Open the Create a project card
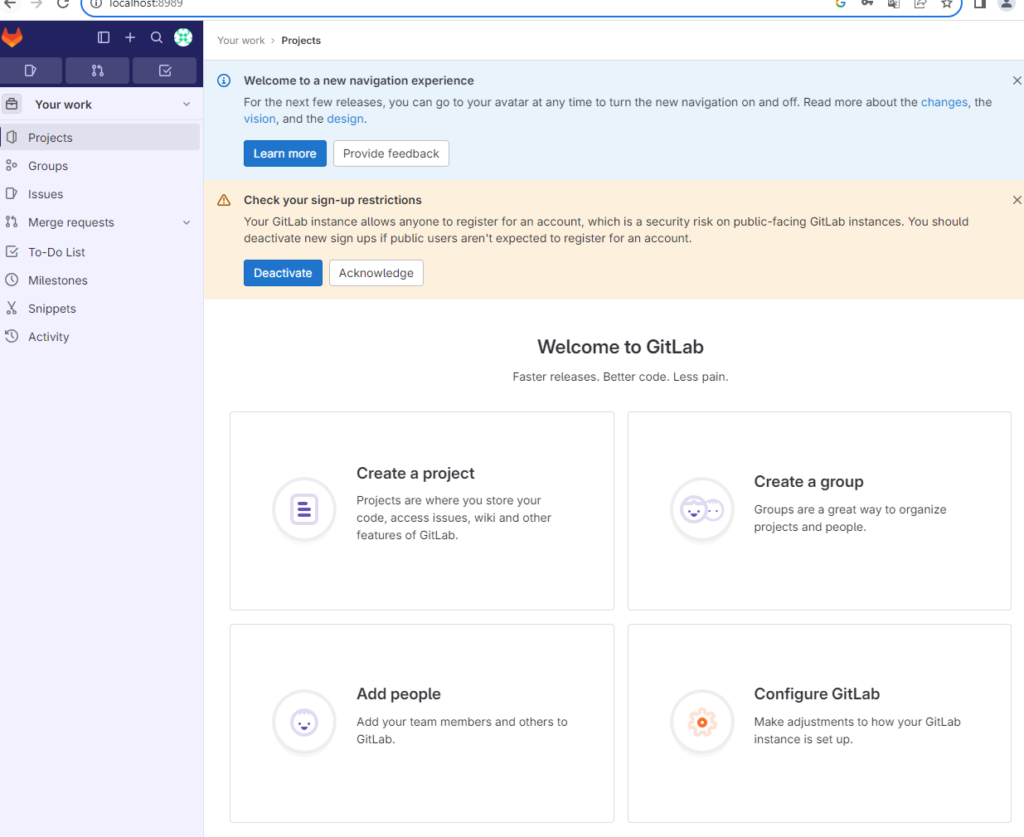Image resolution: width=1024 pixels, height=837 pixels. 421,510
